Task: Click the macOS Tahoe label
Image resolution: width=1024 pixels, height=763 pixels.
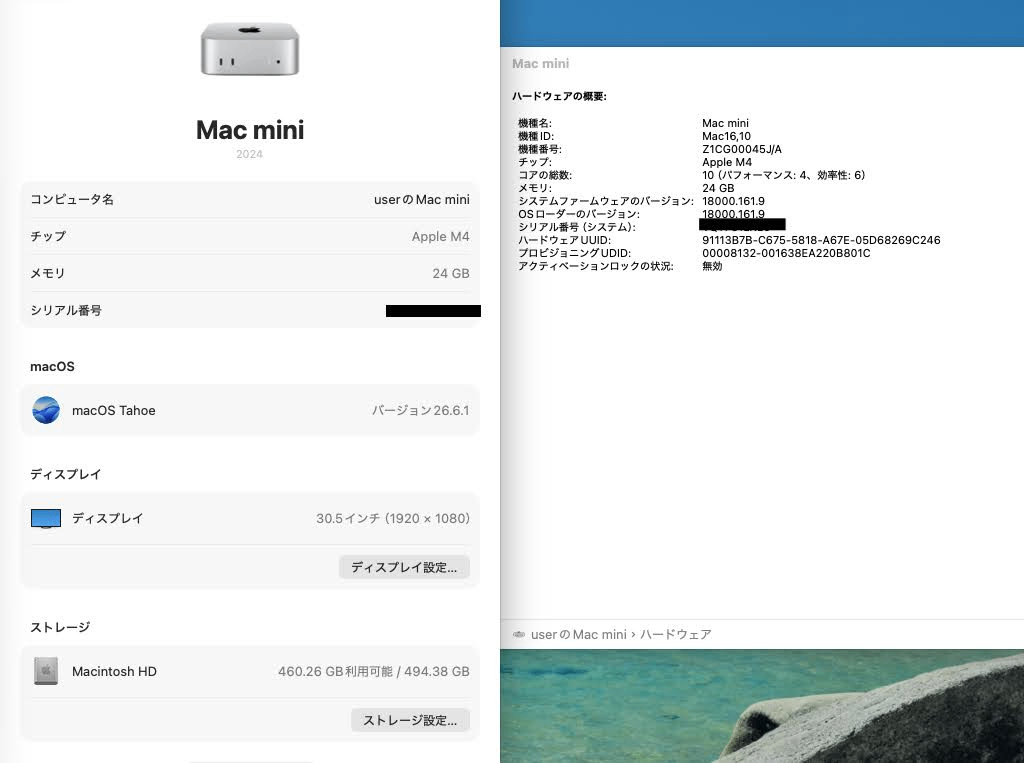Action: click(x=114, y=410)
